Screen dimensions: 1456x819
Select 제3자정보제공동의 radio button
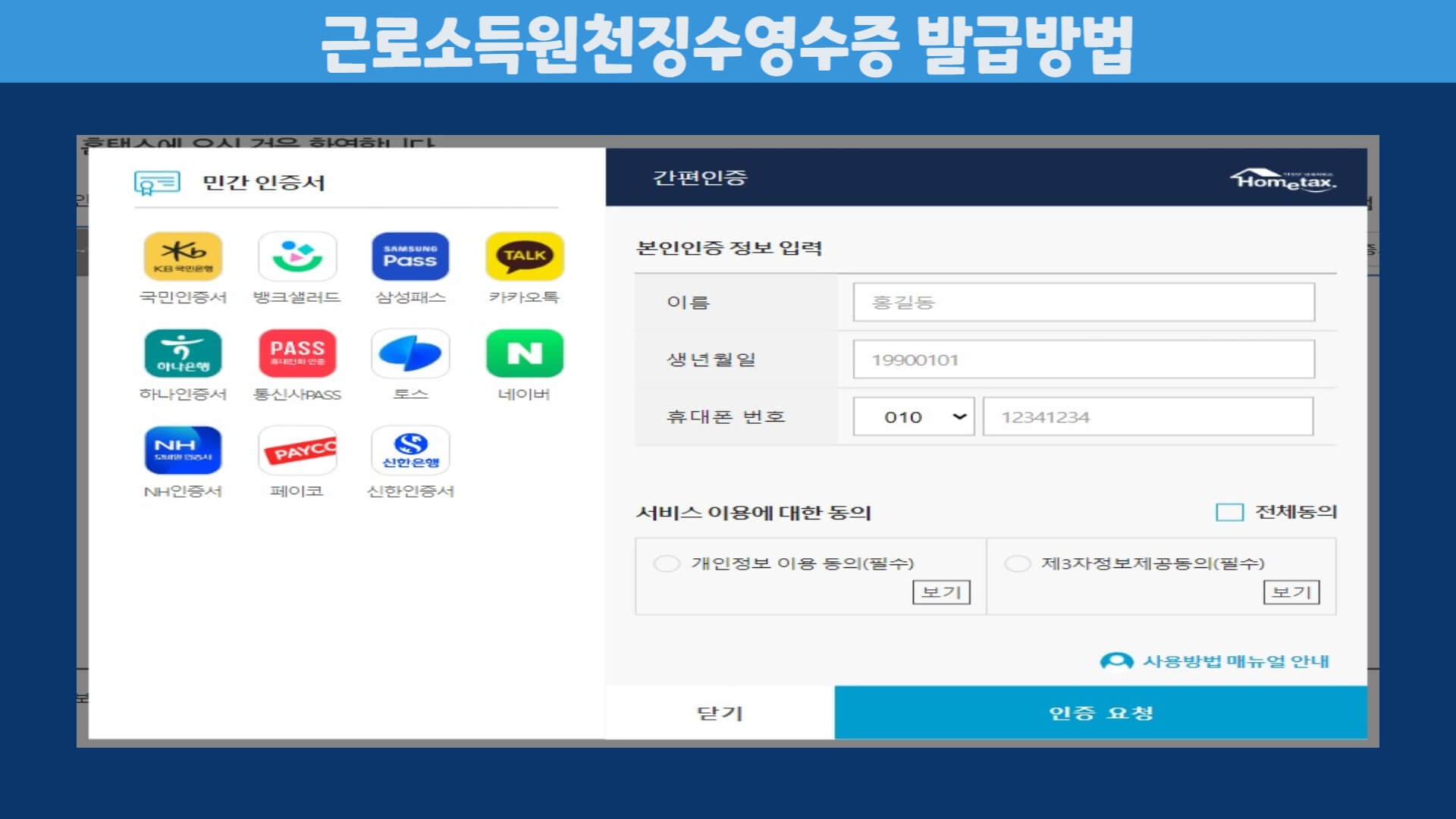(1017, 563)
